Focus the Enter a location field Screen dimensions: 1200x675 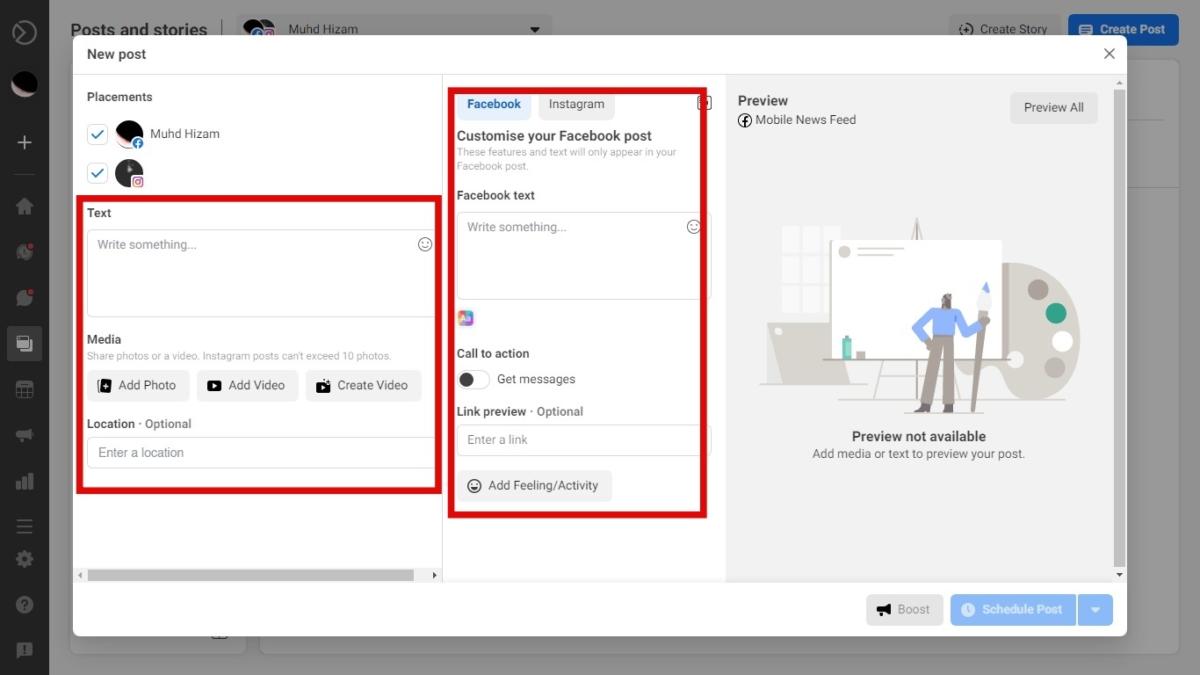click(260, 453)
